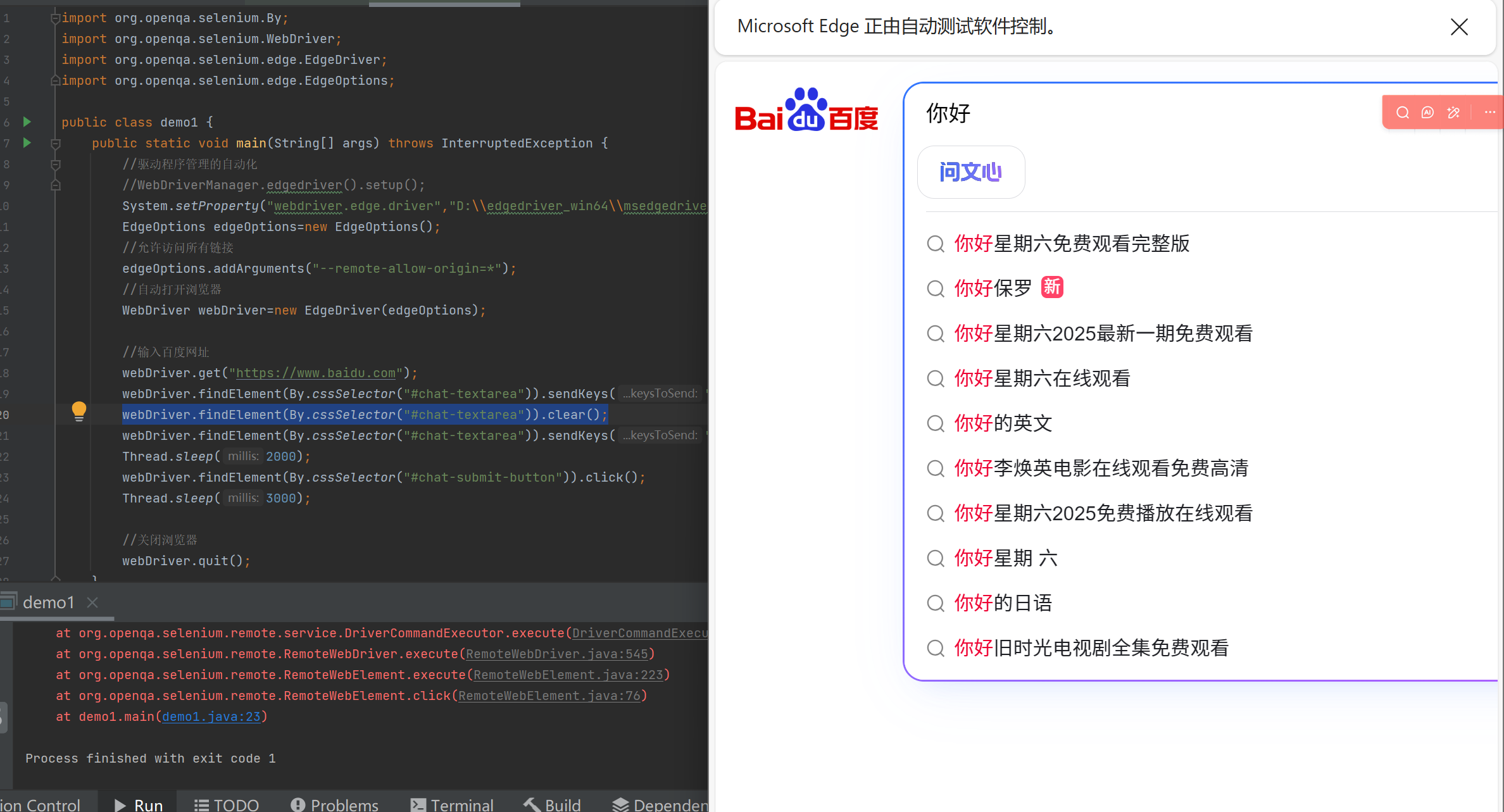Collapse the method body fold near line 8

click(x=55, y=164)
